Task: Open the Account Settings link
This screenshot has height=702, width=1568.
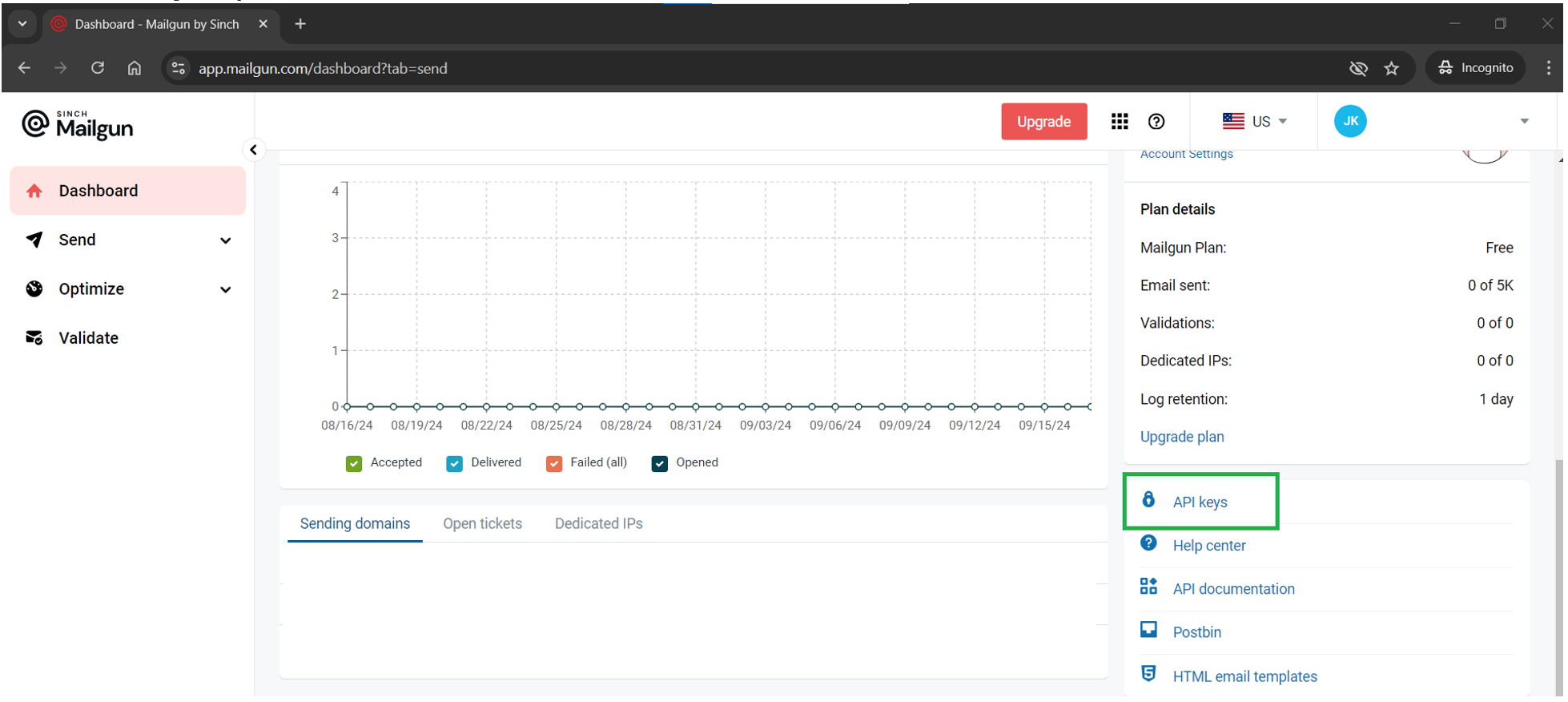Action: coord(1186,154)
